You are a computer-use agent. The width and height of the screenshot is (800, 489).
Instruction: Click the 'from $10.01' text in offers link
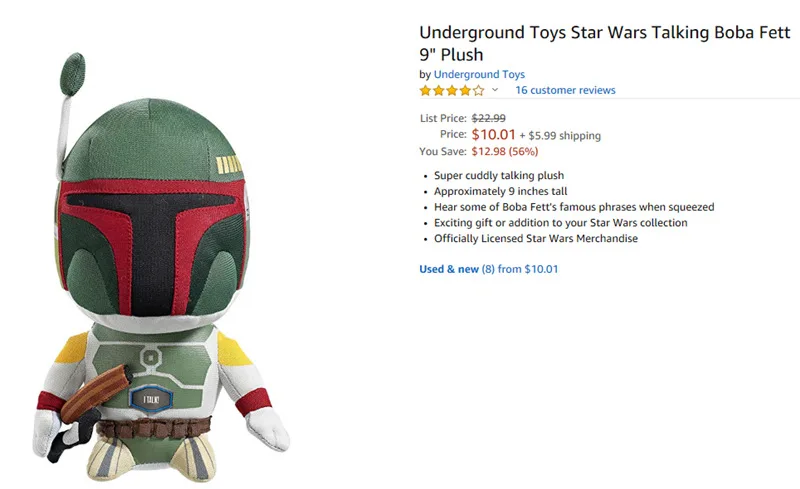point(528,269)
